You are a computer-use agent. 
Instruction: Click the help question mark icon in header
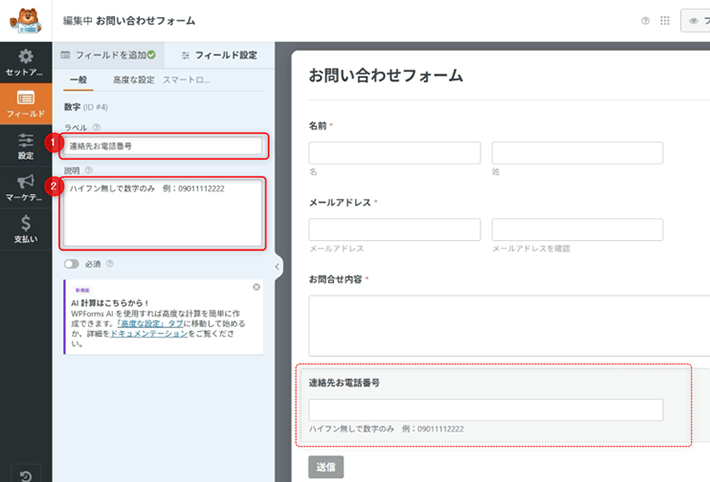(x=645, y=21)
